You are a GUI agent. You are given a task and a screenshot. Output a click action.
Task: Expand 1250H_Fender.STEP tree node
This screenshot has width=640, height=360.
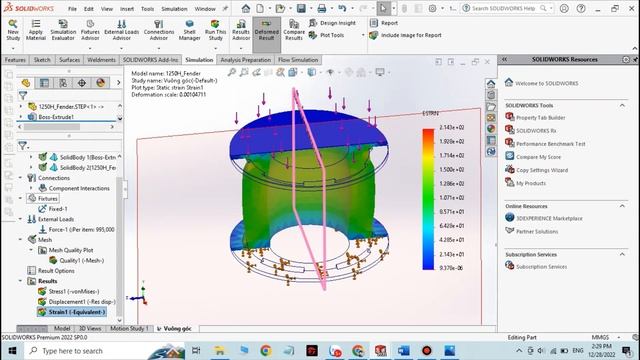point(21,106)
